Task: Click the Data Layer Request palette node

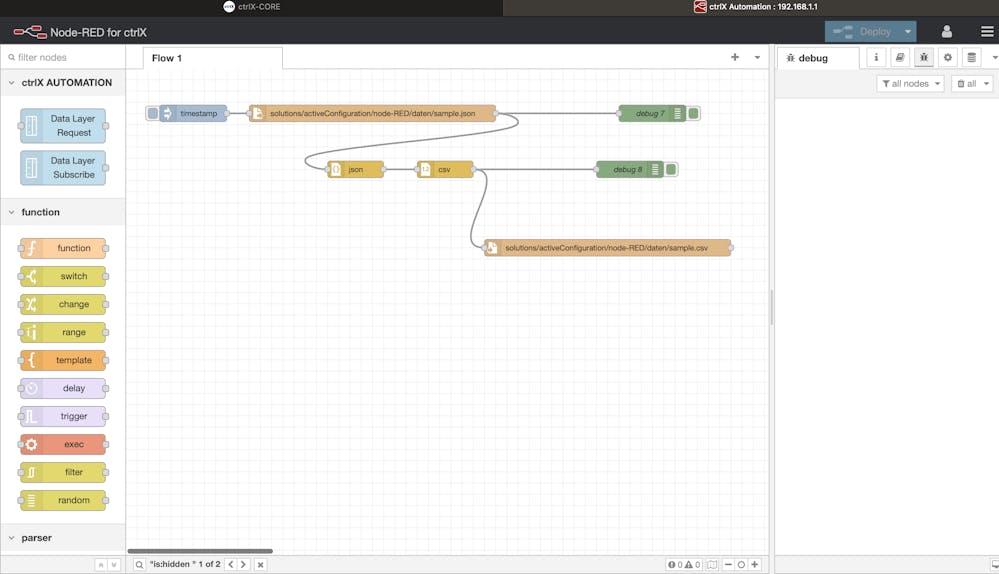Action: click(x=63, y=126)
